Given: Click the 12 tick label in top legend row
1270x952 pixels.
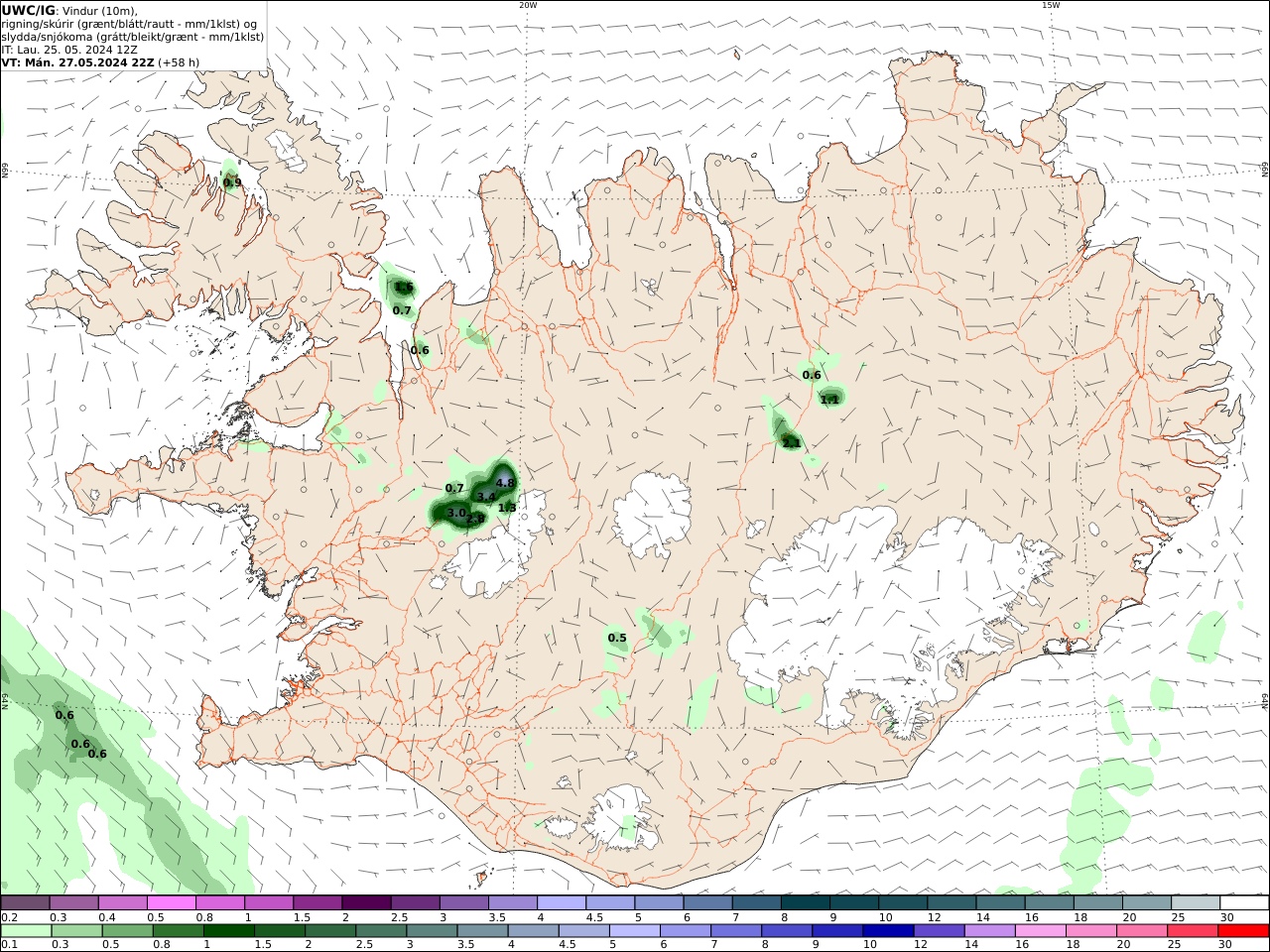Looking at the screenshot, I should click(934, 917).
